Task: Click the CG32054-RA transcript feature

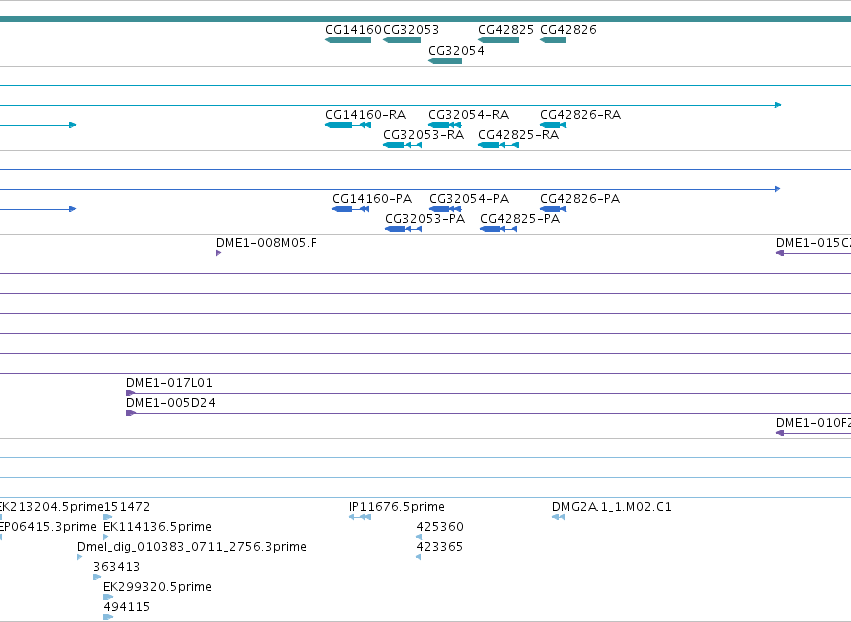Action: click(x=444, y=125)
